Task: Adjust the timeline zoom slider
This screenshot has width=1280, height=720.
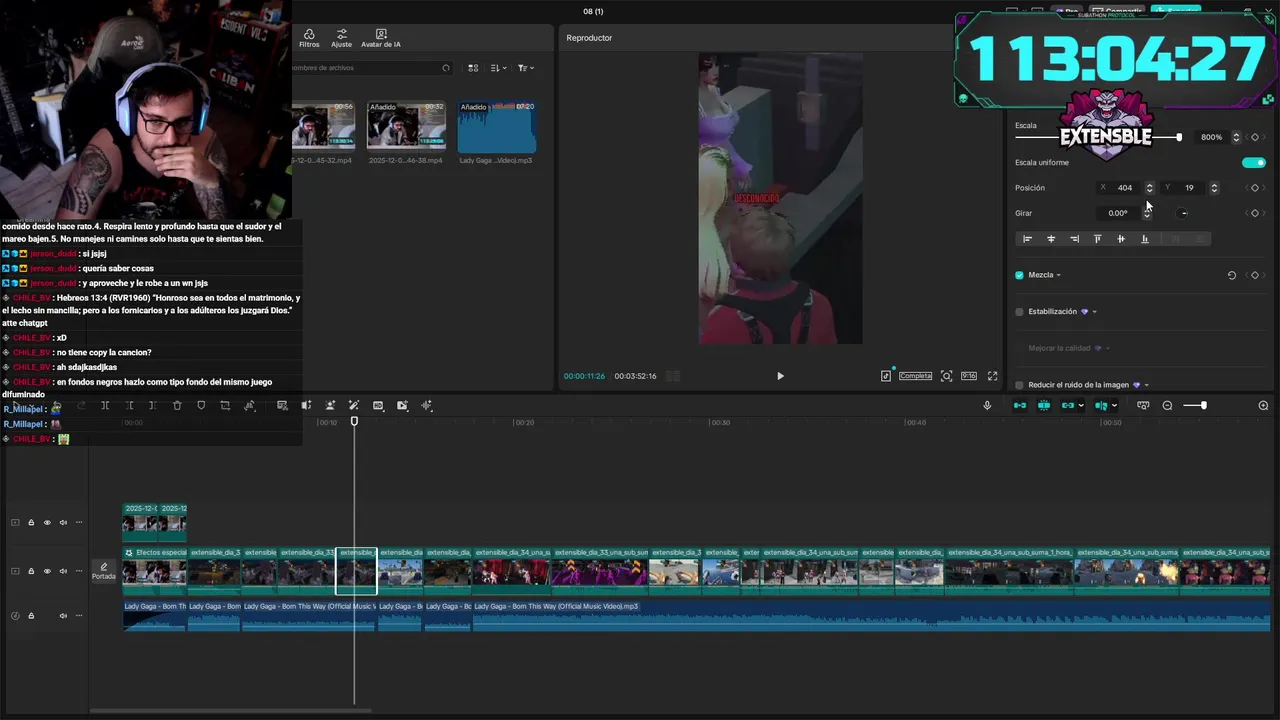Action: tap(1203, 405)
